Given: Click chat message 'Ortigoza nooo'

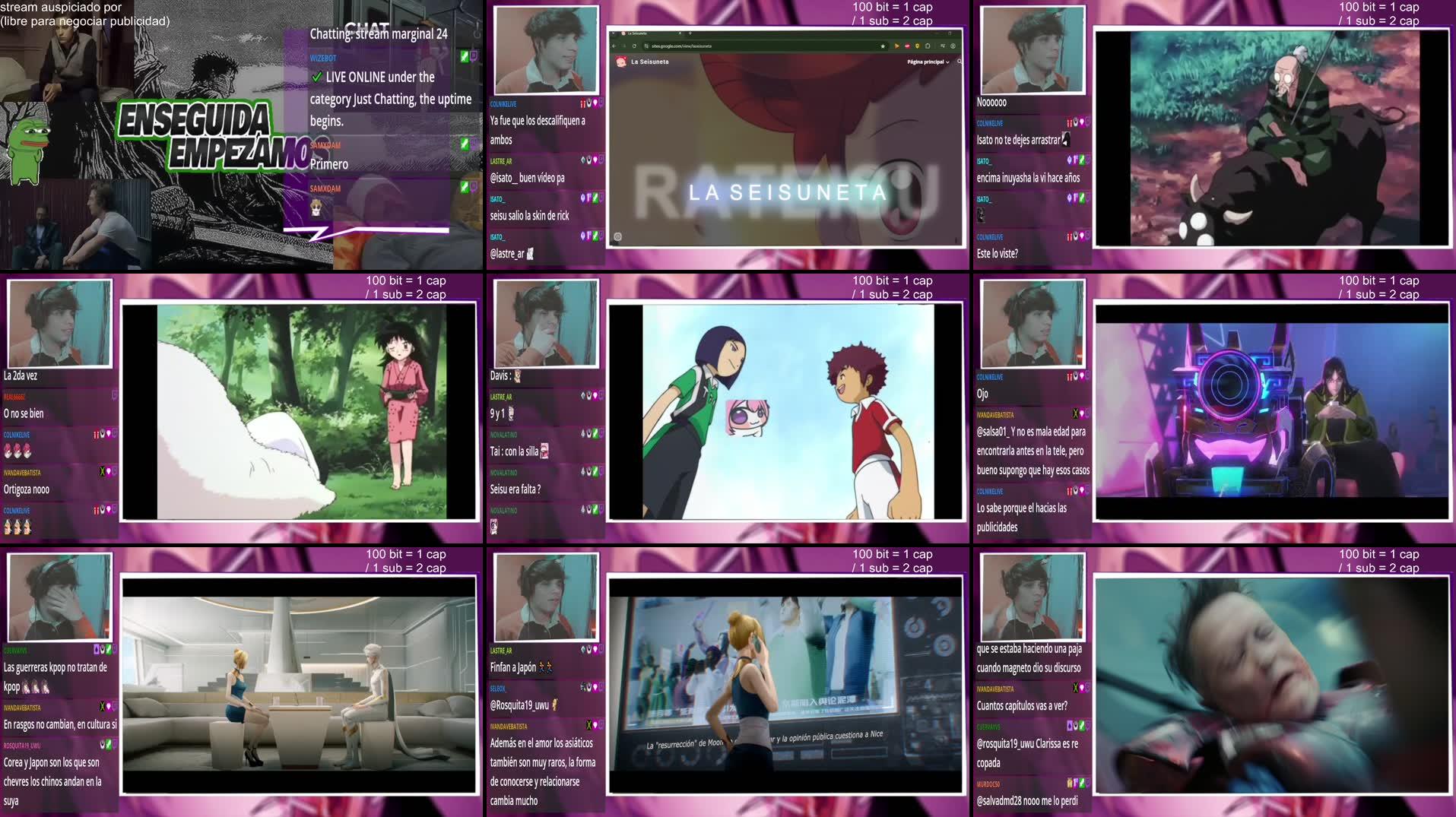Looking at the screenshot, I should click(x=27, y=489).
